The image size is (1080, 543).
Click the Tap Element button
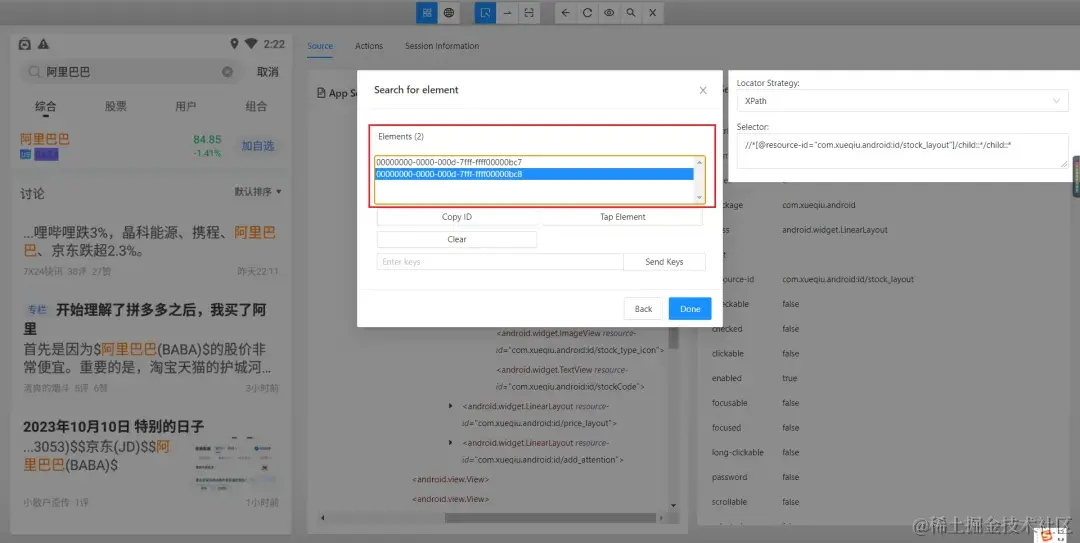(622, 216)
